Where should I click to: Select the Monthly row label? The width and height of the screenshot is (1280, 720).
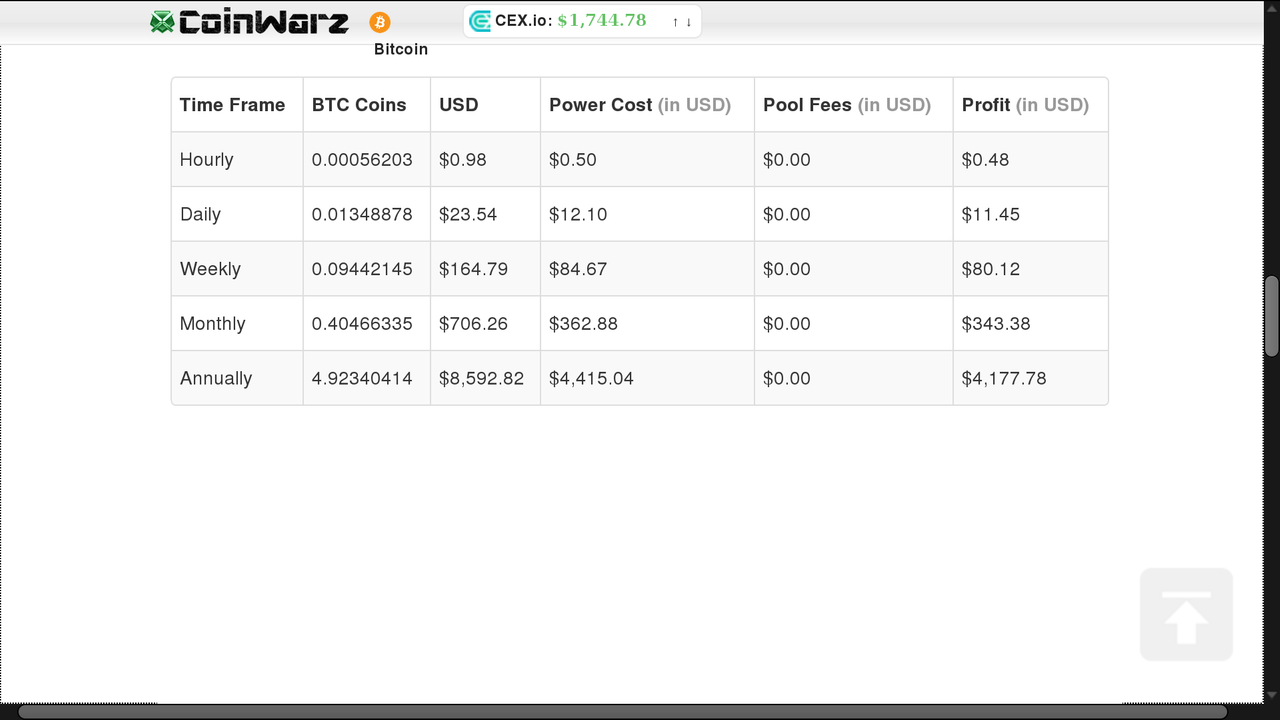click(213, 324)
